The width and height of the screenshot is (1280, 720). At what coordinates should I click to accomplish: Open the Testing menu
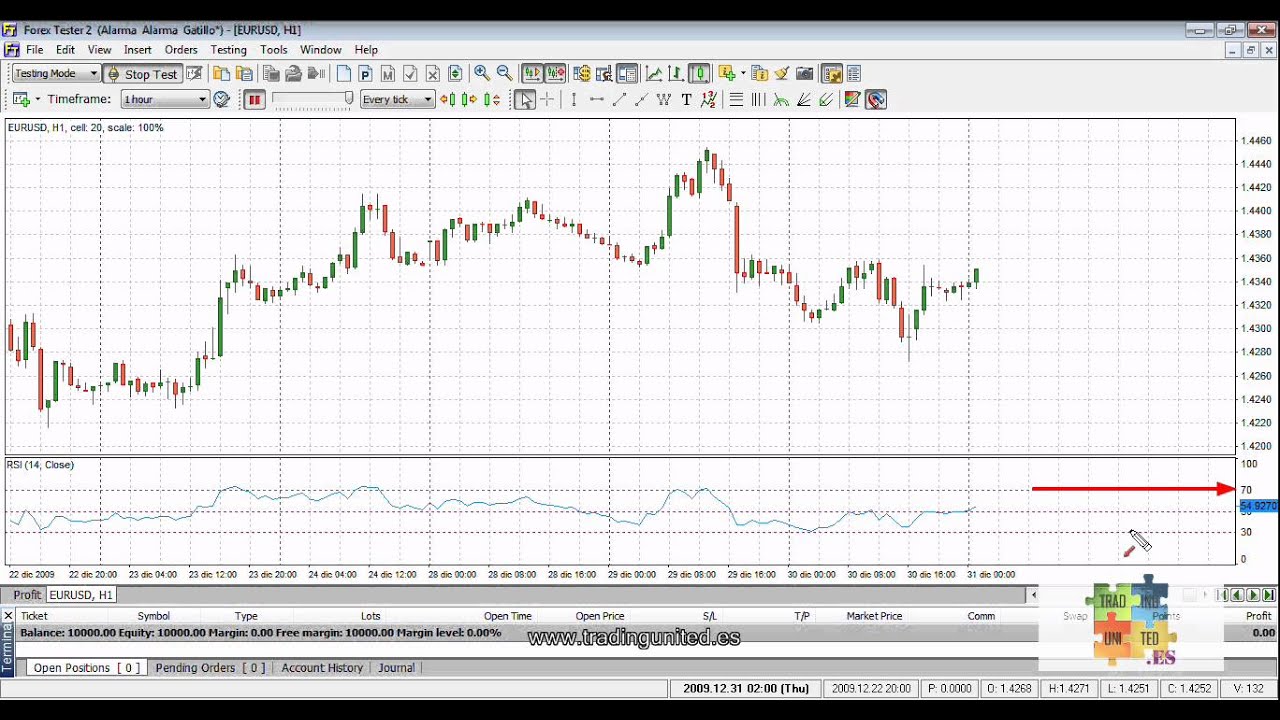coord(228,50)
